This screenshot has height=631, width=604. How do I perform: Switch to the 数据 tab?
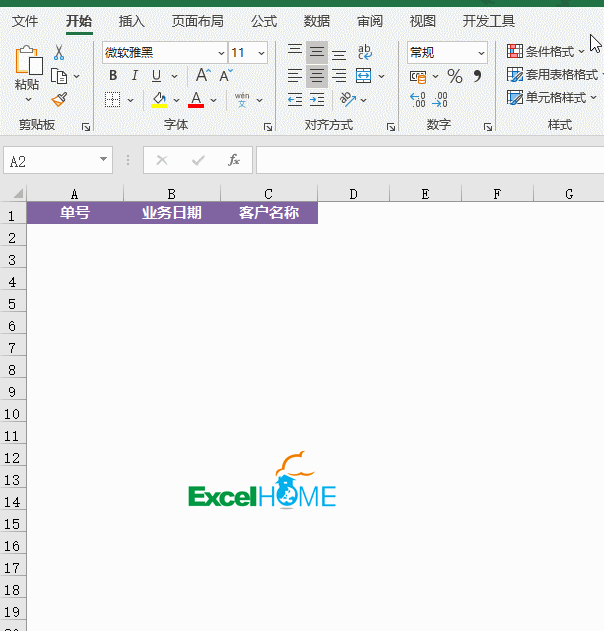click(x=317, y=21)
